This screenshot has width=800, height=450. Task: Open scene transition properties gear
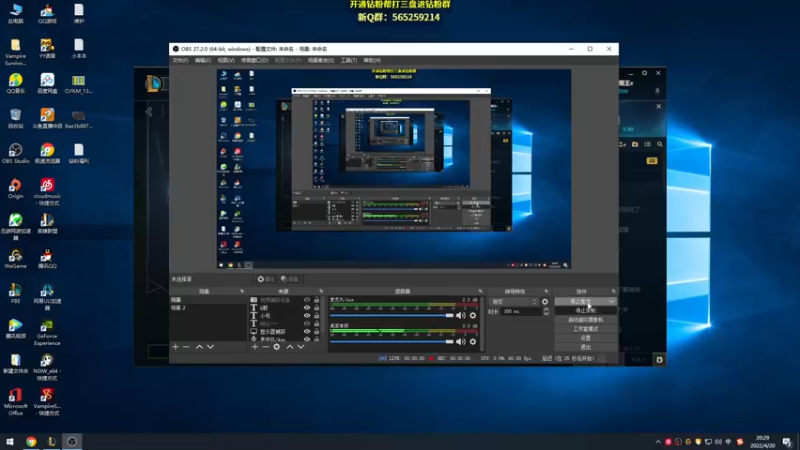tap(545, 302)
